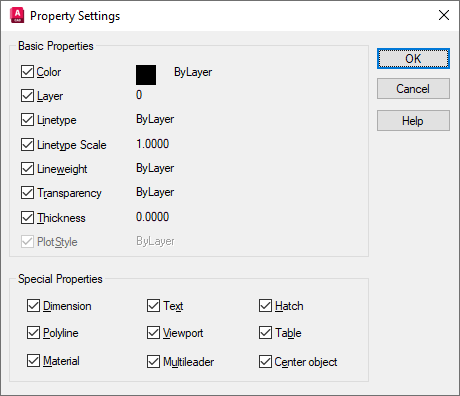Toggle Linetype Scale checkbox

click(27, 145)
